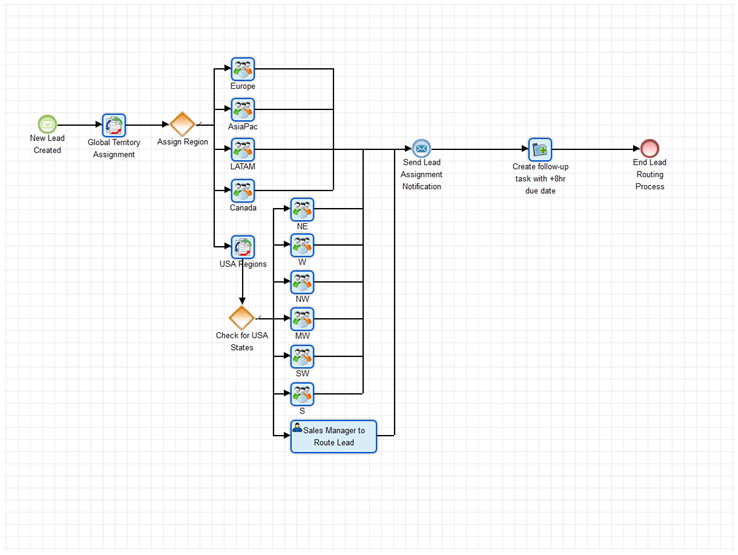The image size is (738, 555).
Task: Click the 'AsiaPac' label text
Action: (x=243, y=127)
